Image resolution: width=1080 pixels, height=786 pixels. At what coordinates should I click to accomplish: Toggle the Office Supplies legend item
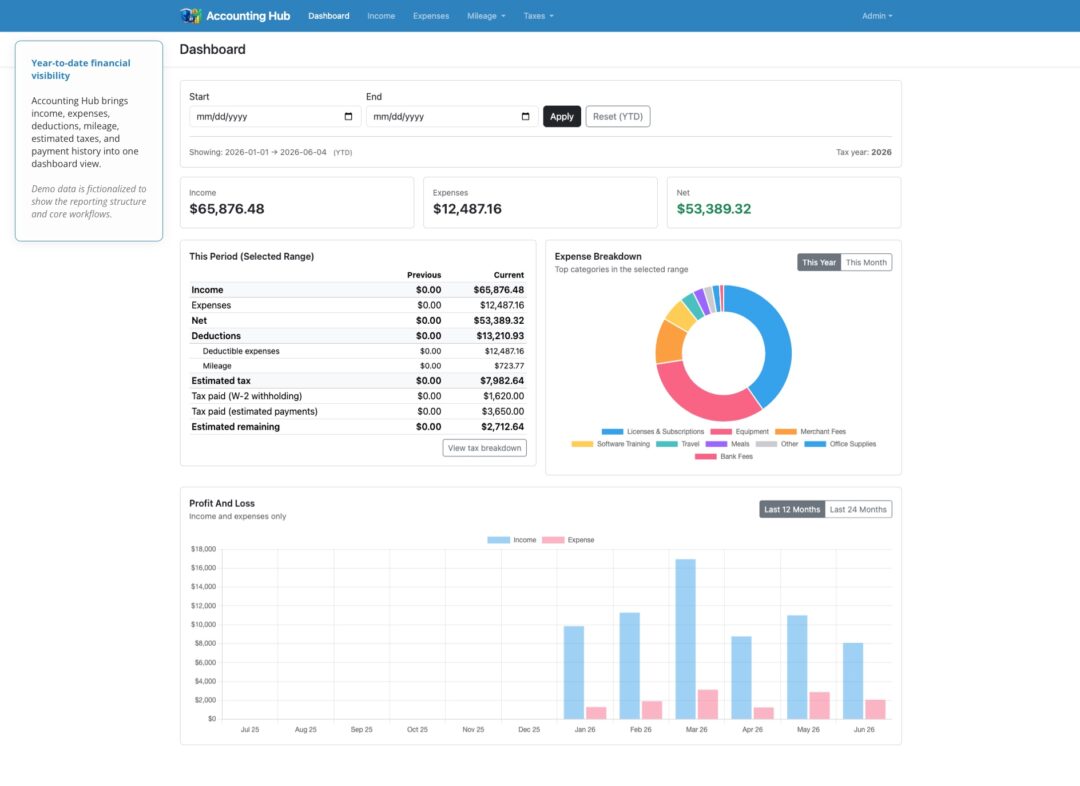point(840,444)
